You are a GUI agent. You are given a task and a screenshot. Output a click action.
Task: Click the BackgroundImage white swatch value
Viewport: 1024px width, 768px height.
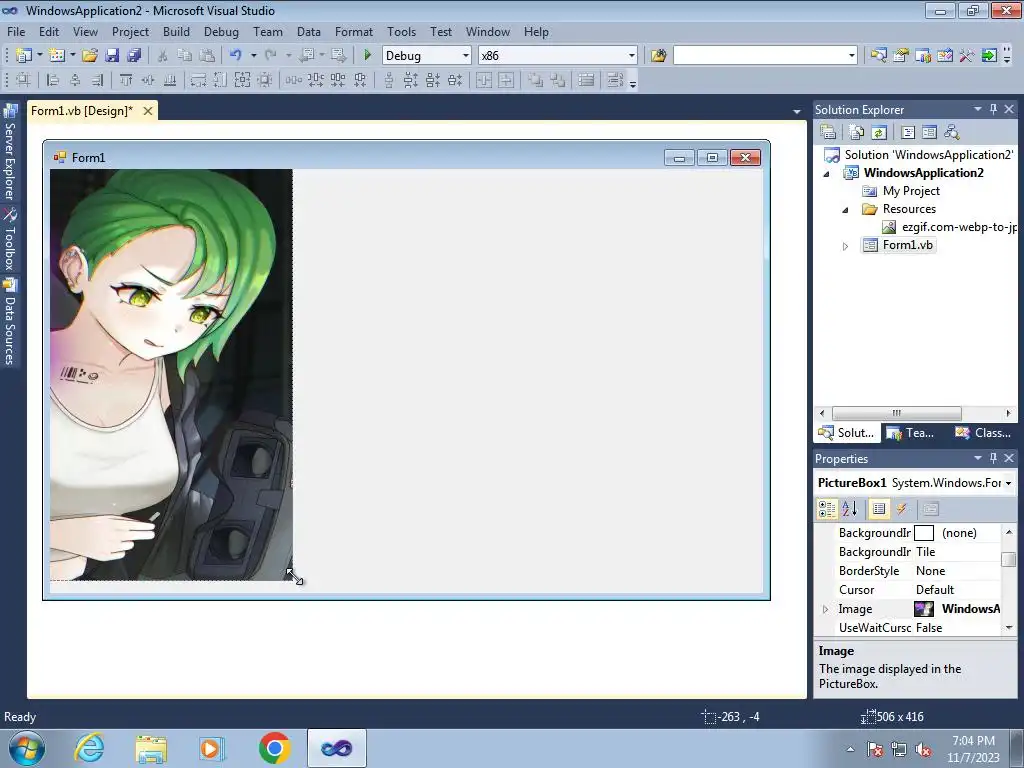[923, 533]
